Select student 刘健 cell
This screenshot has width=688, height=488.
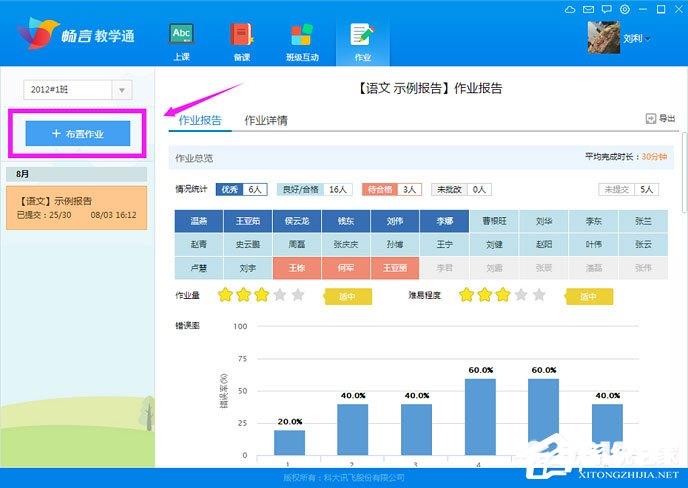tap(494, 244)
